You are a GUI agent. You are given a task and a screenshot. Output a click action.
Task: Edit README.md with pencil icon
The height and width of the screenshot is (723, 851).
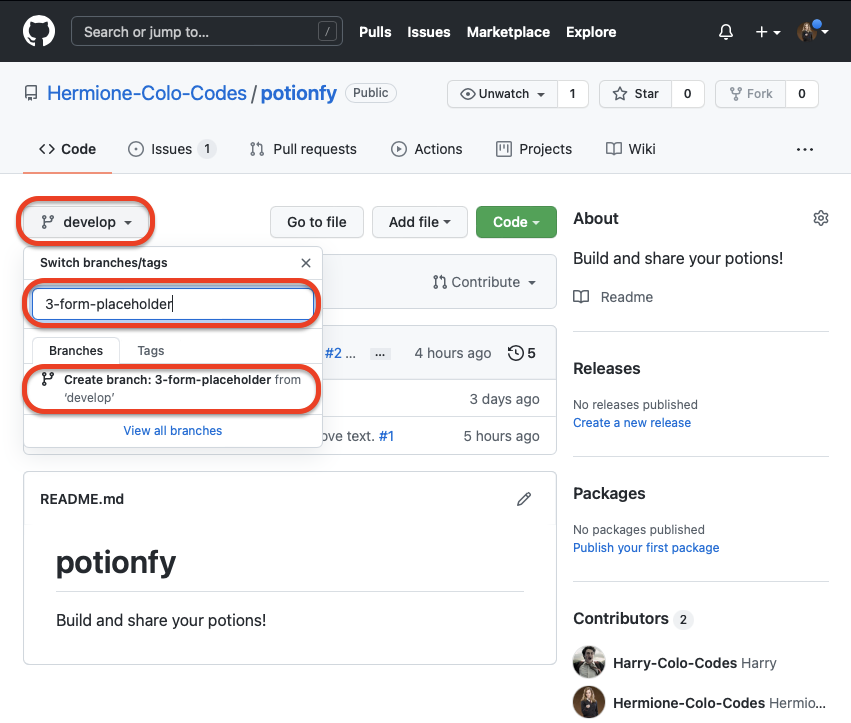tap(524, 499)
